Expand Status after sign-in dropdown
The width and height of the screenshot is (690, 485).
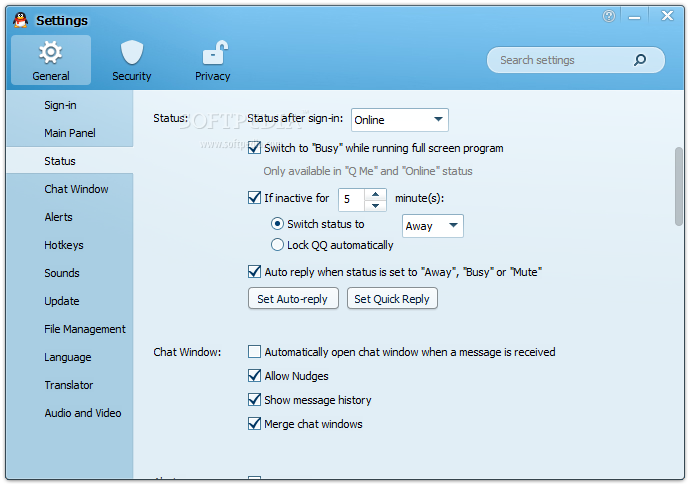(400, 120)
